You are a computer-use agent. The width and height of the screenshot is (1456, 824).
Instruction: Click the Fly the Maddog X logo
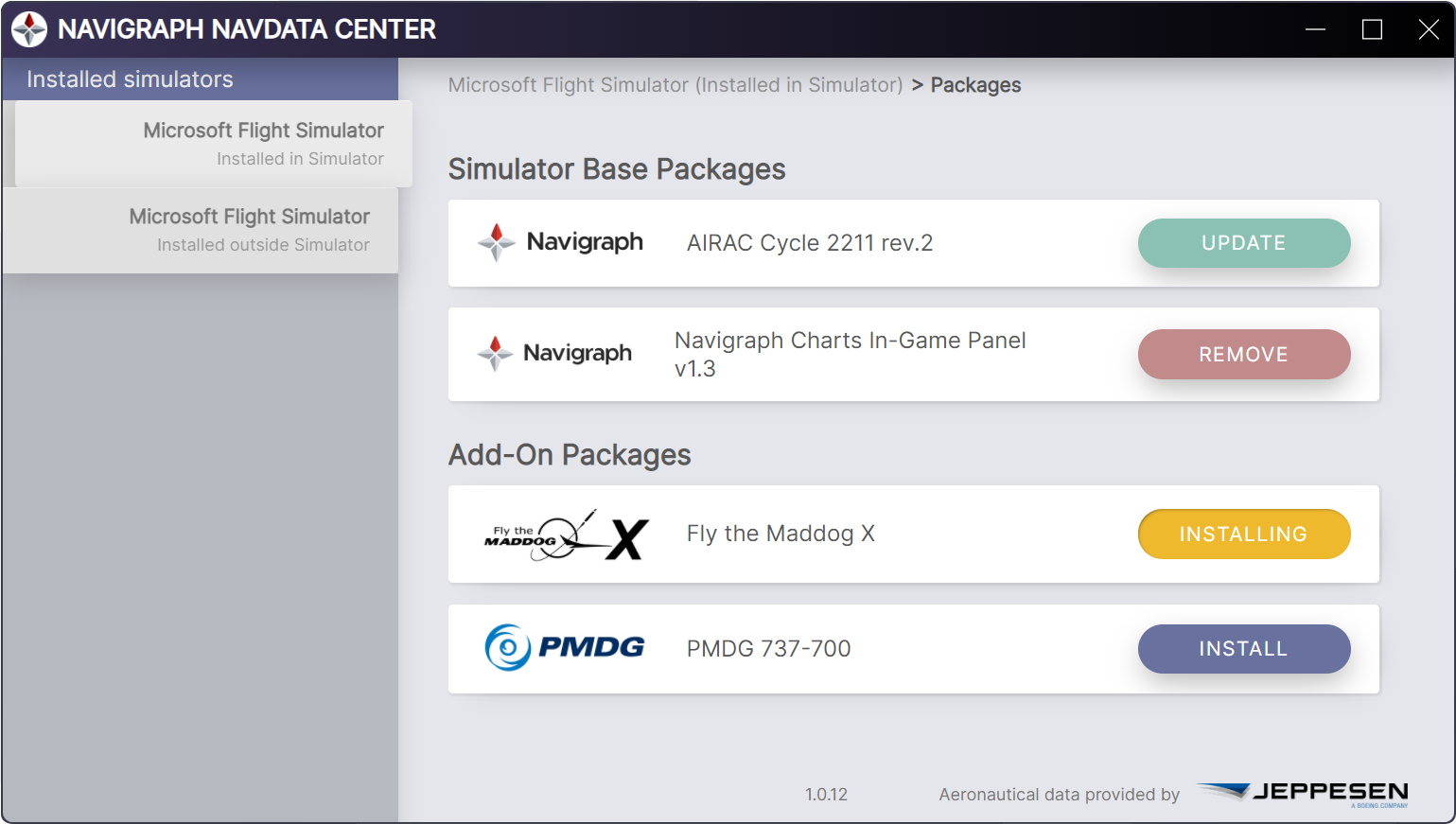coord(566,535)
